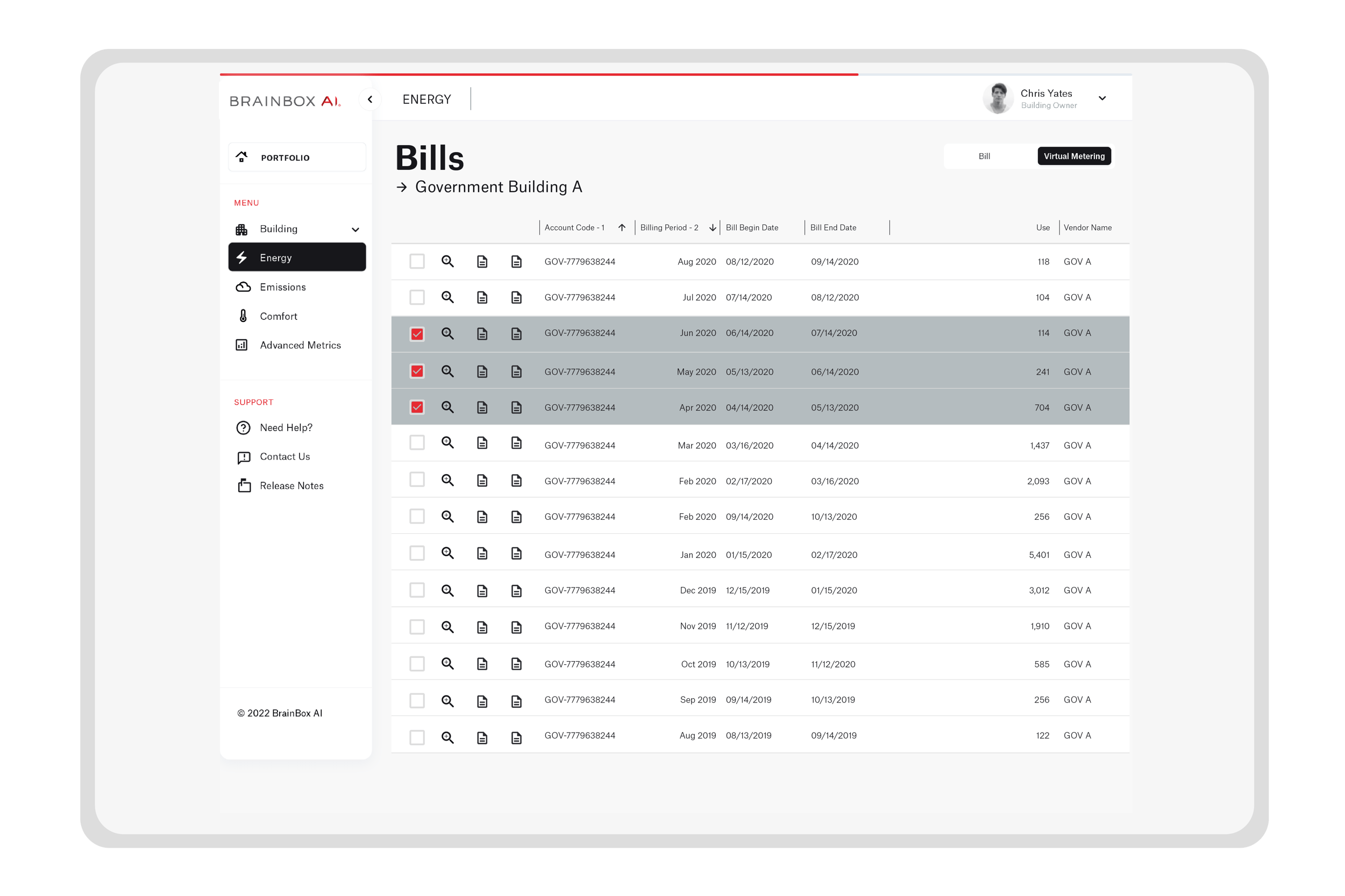Screen dimensions: 1345x896
Task: Deselect the Apr 2020 bill row checkbox
Action: click(x=417, y=407)
